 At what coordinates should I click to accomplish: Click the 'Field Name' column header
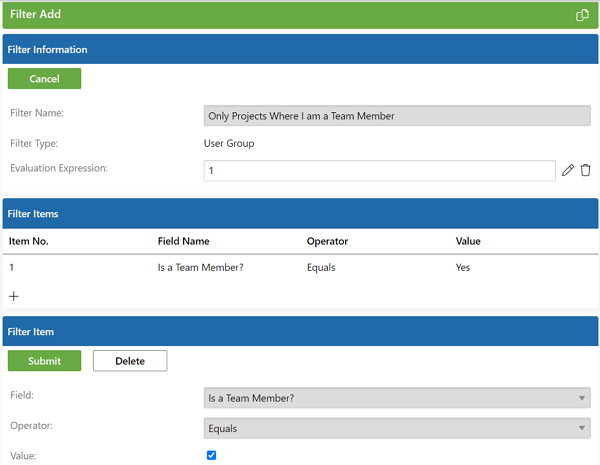point(184,241)
